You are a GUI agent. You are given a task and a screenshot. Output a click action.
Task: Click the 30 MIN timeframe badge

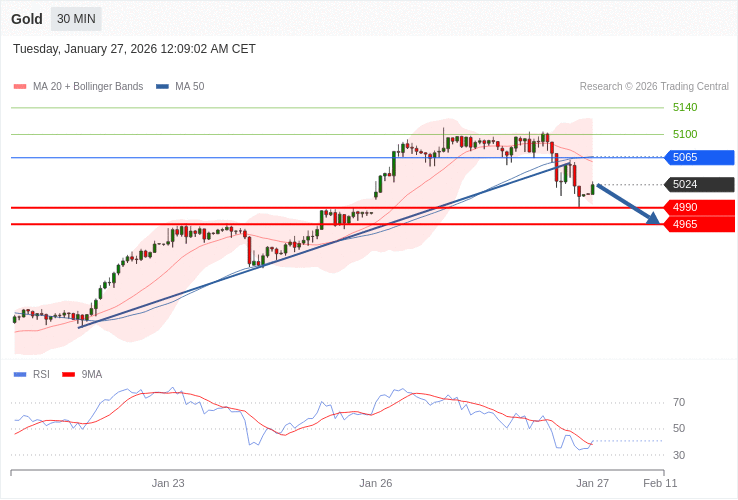tap(76, 19)
